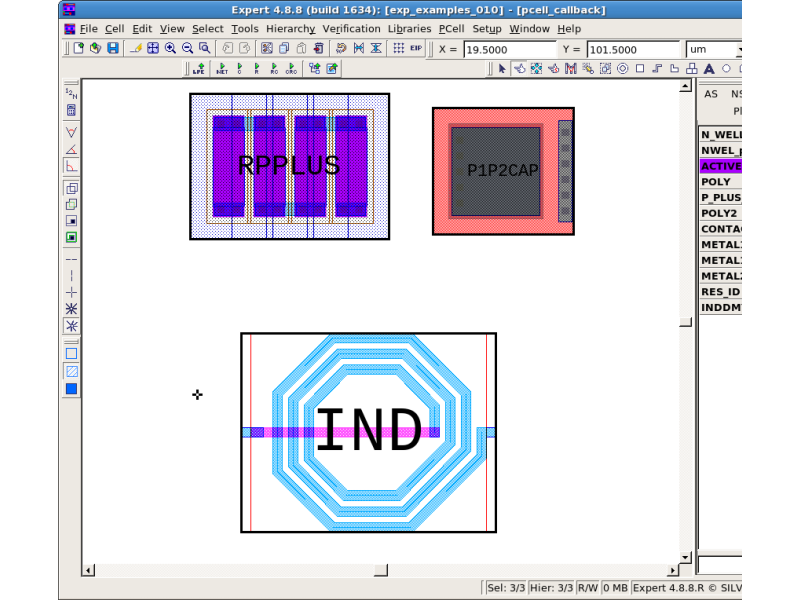Click the LPE extraction icon
This screenshot has height=600, width=800.
(198, 69)
